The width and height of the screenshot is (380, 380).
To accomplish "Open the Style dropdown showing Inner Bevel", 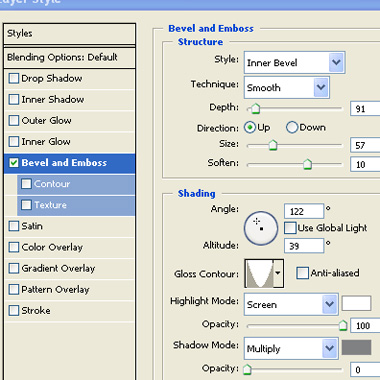I will [295, 62].
